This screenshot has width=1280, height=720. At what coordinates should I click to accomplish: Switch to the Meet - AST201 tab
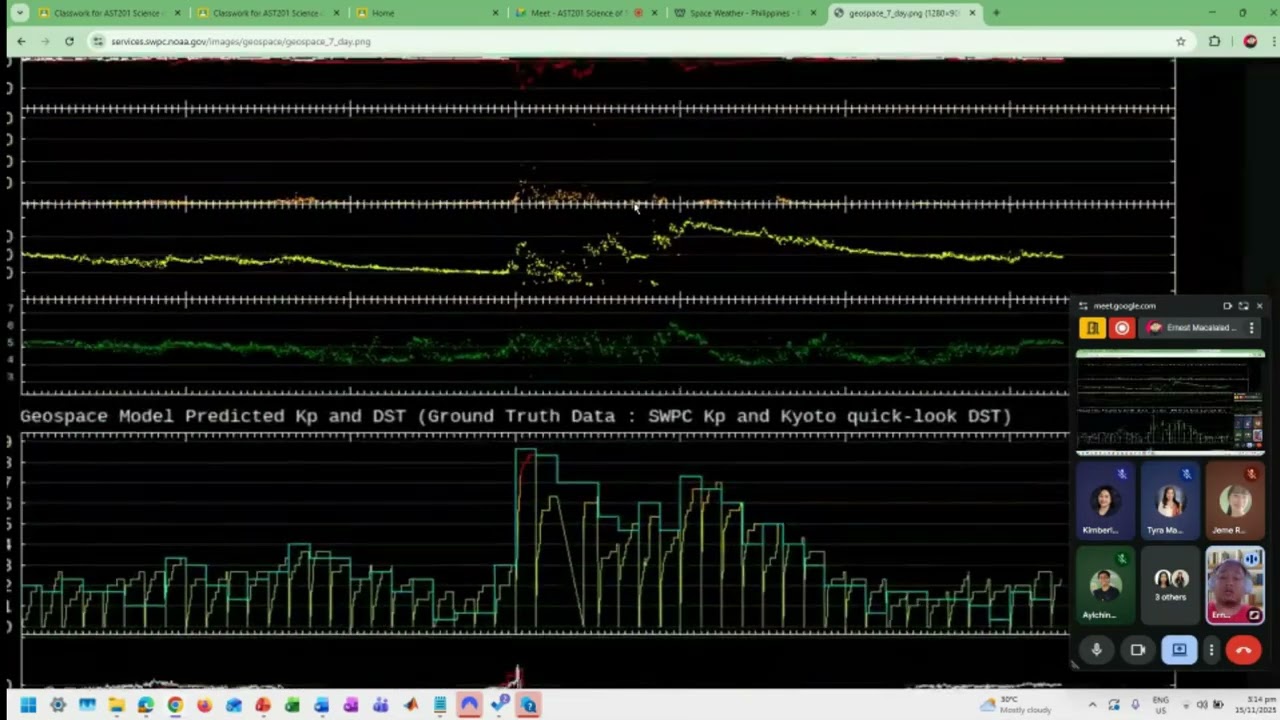[586, 13]
